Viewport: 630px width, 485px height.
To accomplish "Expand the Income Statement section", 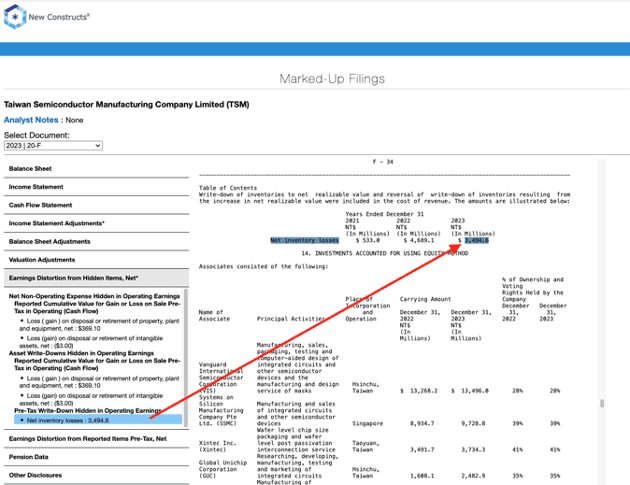I will coord(96,187).
